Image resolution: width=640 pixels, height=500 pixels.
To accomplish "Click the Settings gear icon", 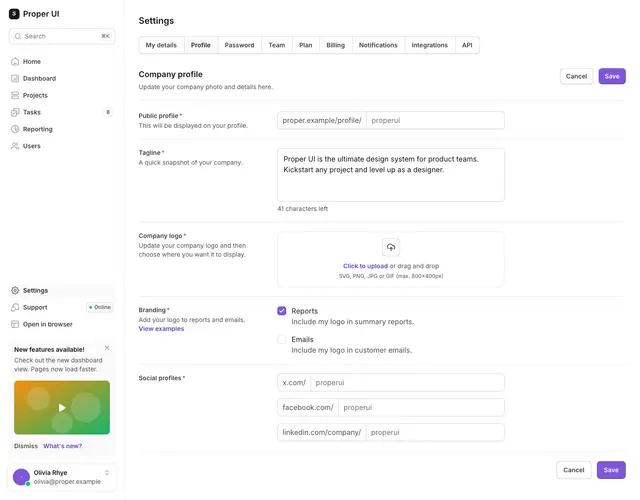I will click(x=15, y=290).
